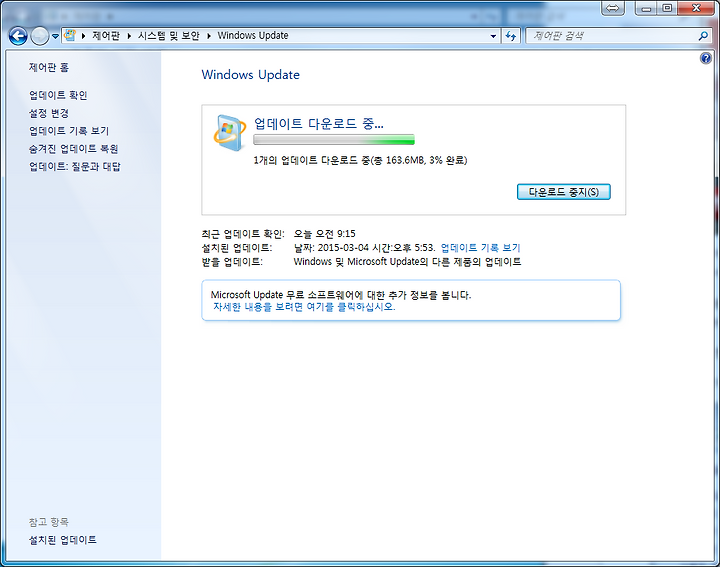720x567 pixels.
Task: Click the window resize arrows title bar button
Action: 612,8
